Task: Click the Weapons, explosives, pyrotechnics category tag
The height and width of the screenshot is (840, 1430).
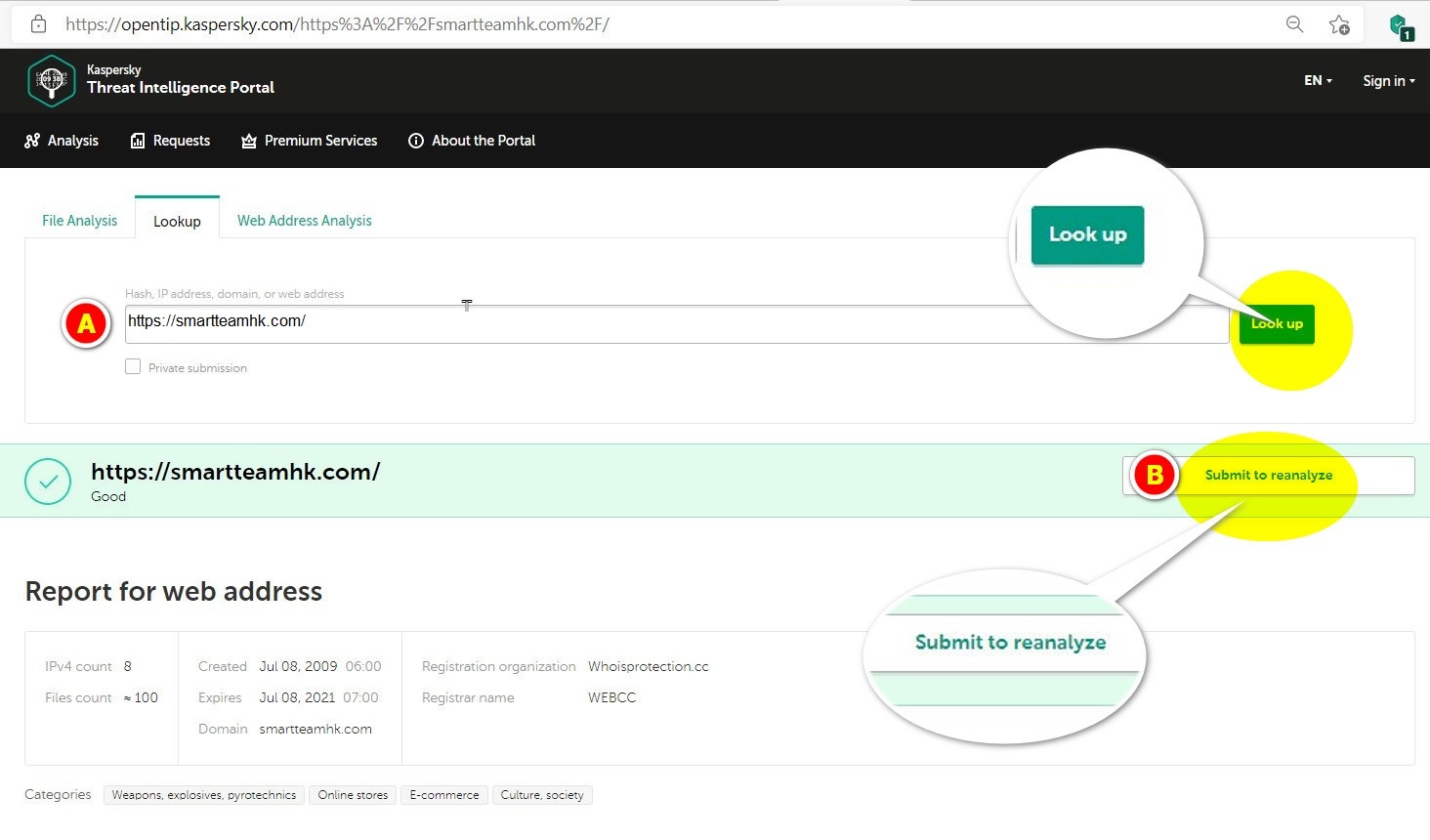Action: pos(203,795)
